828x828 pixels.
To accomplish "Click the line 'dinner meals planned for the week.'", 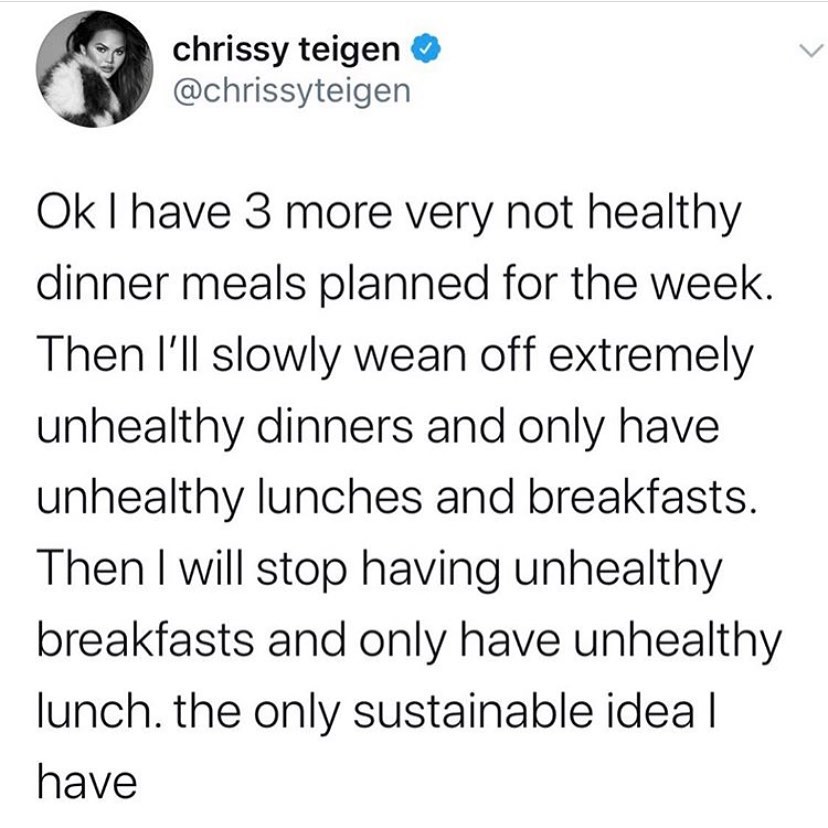I will [404, 285].
